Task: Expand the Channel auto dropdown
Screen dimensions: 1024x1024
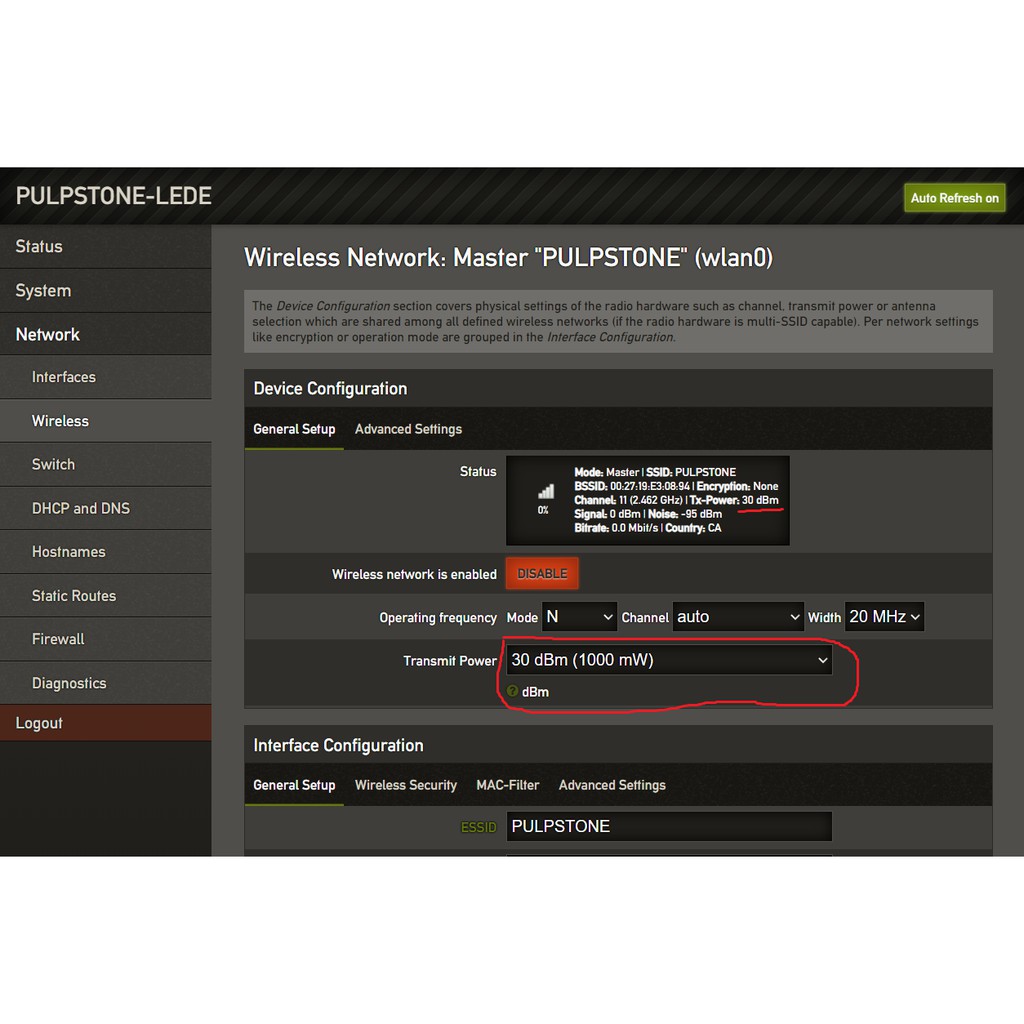Action: click(738, 617)
